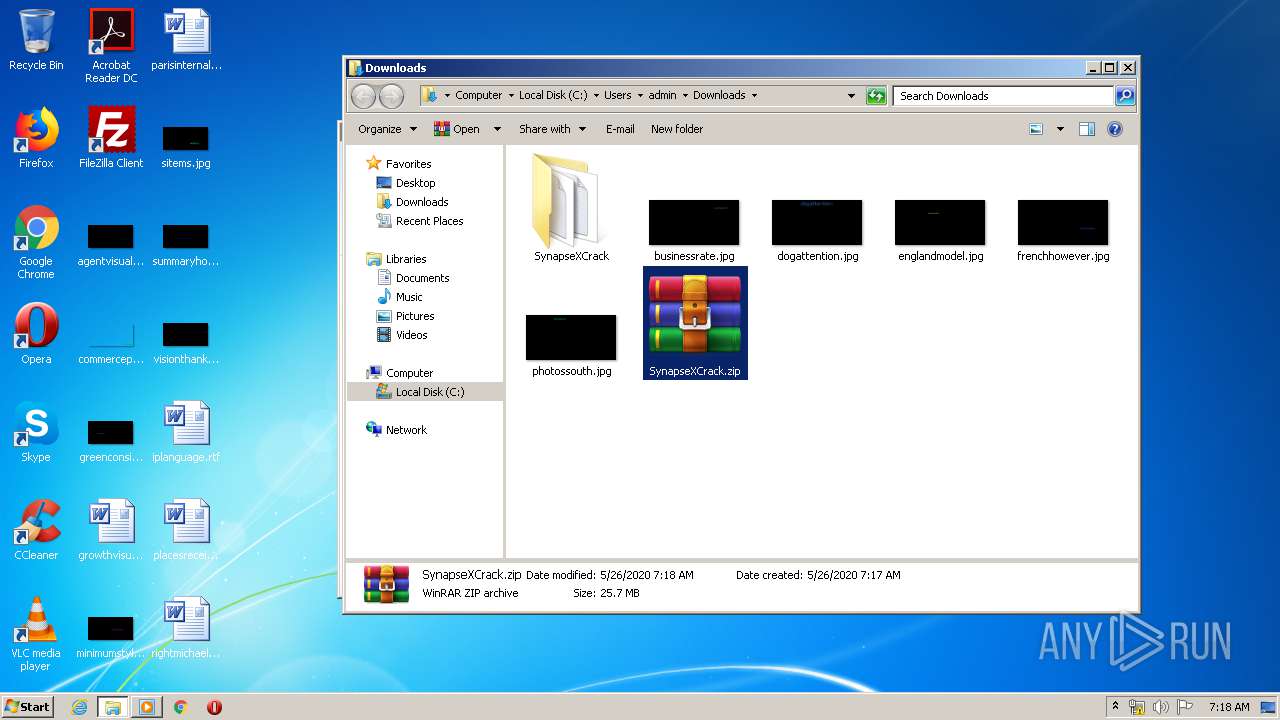Open Windows Media Player from taskbar

pyautogui.click(x=146, y=707)
